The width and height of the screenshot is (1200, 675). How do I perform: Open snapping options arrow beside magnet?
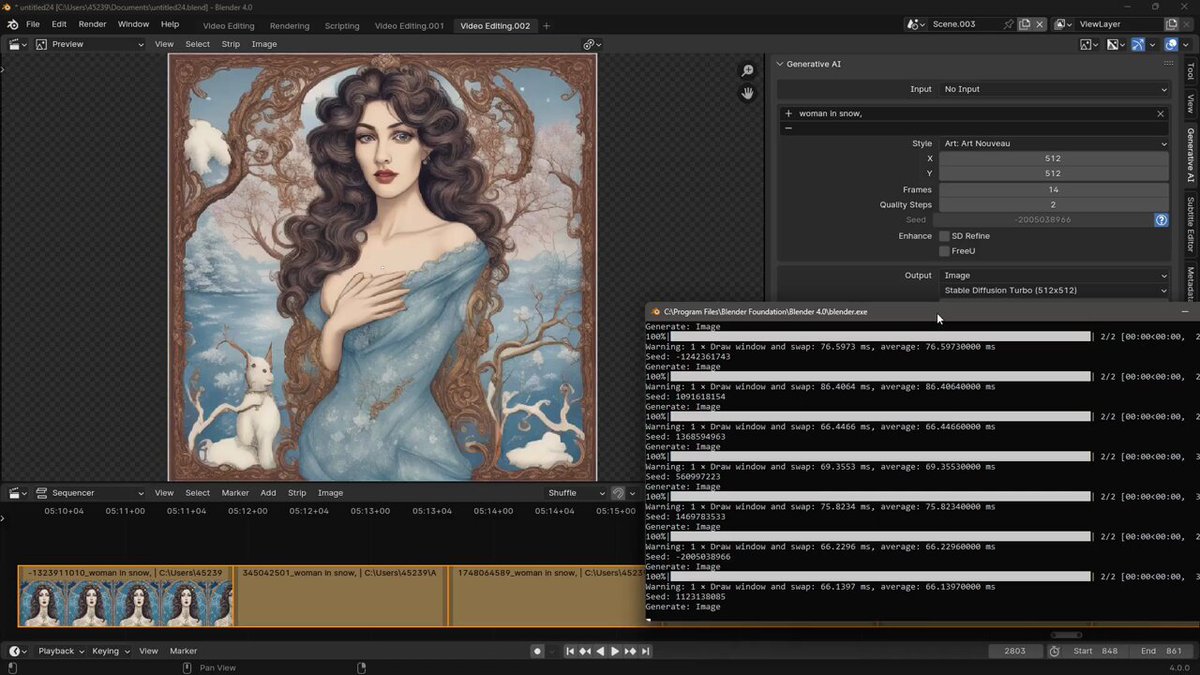click(632, 493)
